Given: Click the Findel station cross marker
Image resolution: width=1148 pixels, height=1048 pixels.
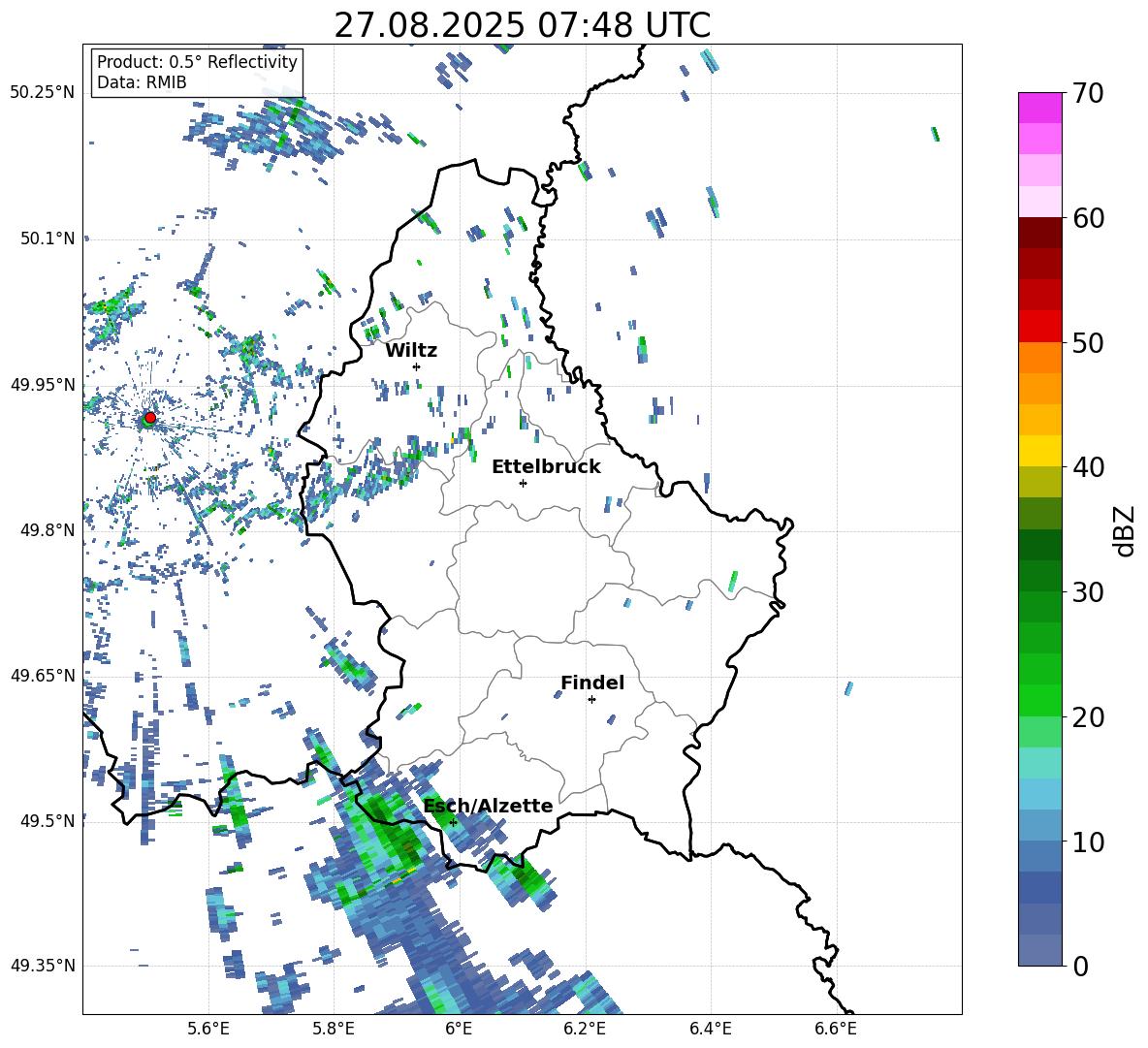Looking at the screenshot, I should [x=591, y=700].
